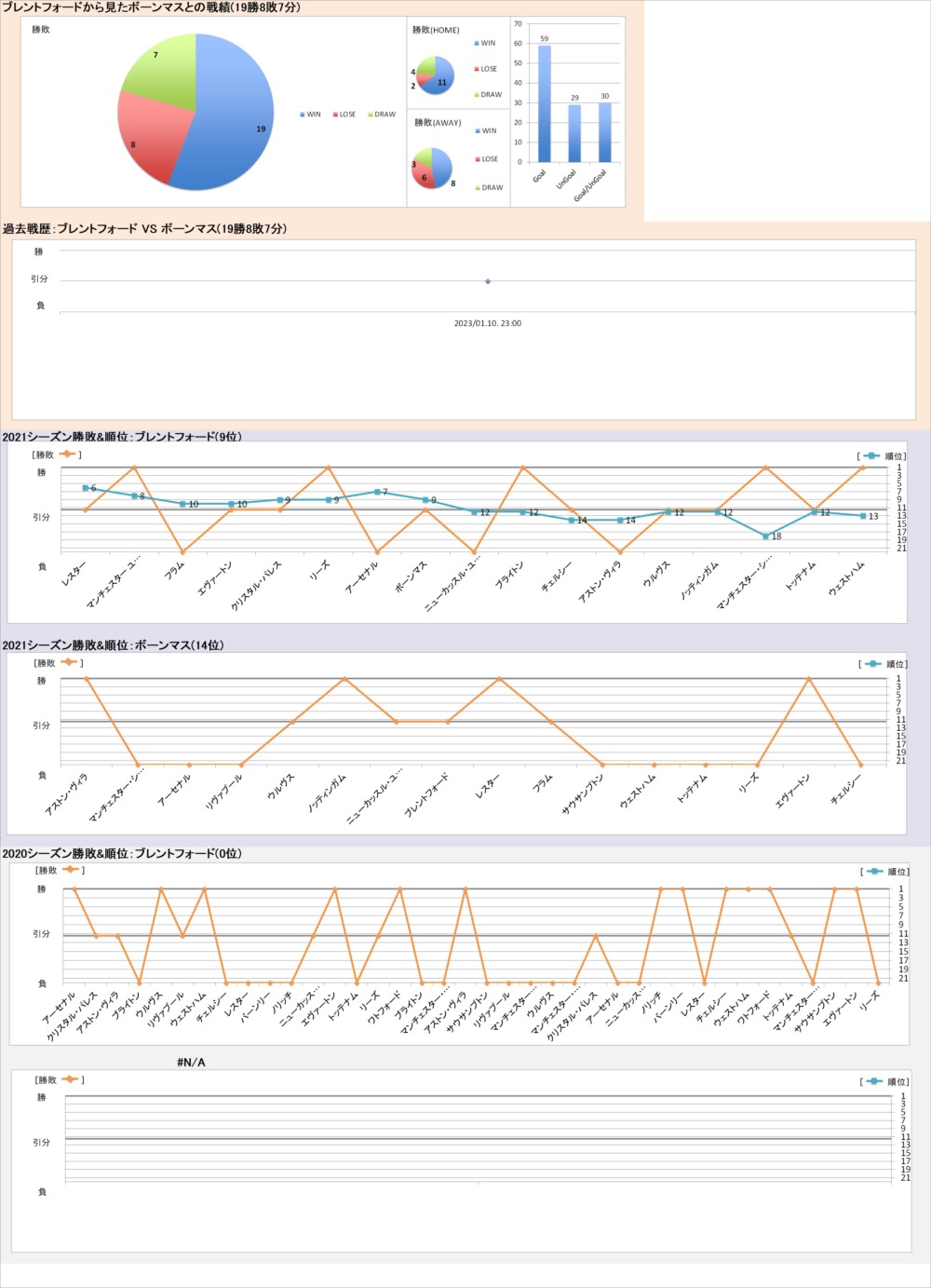This screenshot has width=931, height=1288.
Task: Select the rank marker labeled 18
Action: [765, 536]
